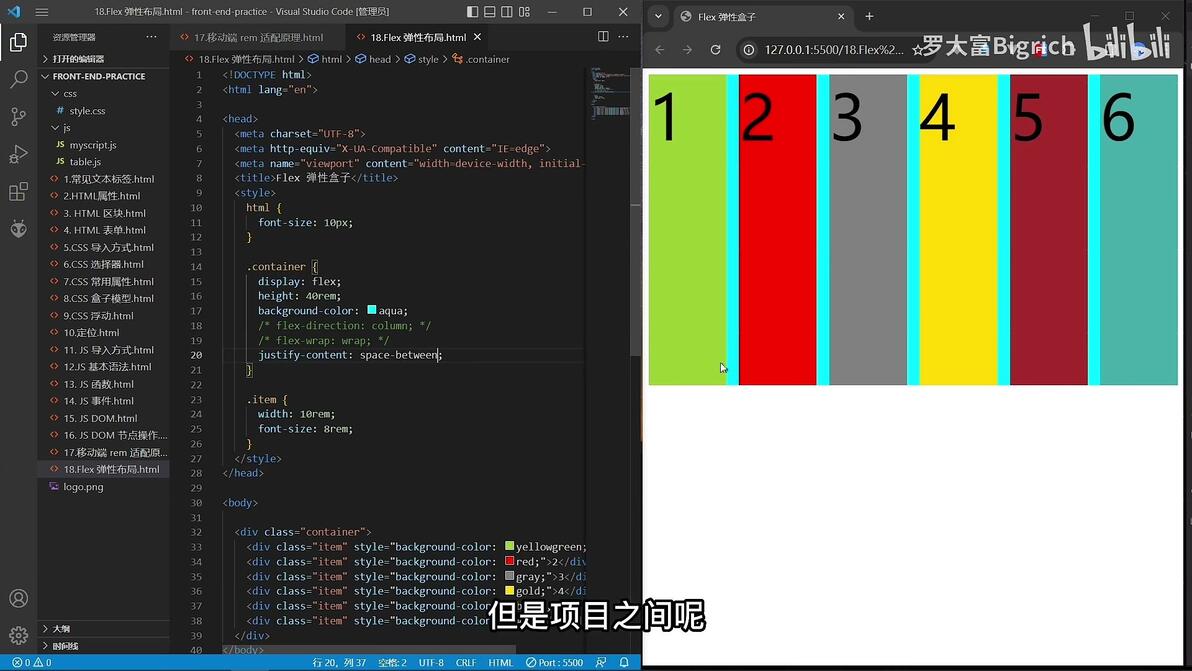Open 15. JS DOM.html file
This screenshot has height=671, width=1192.
click(x=103, y=418)
